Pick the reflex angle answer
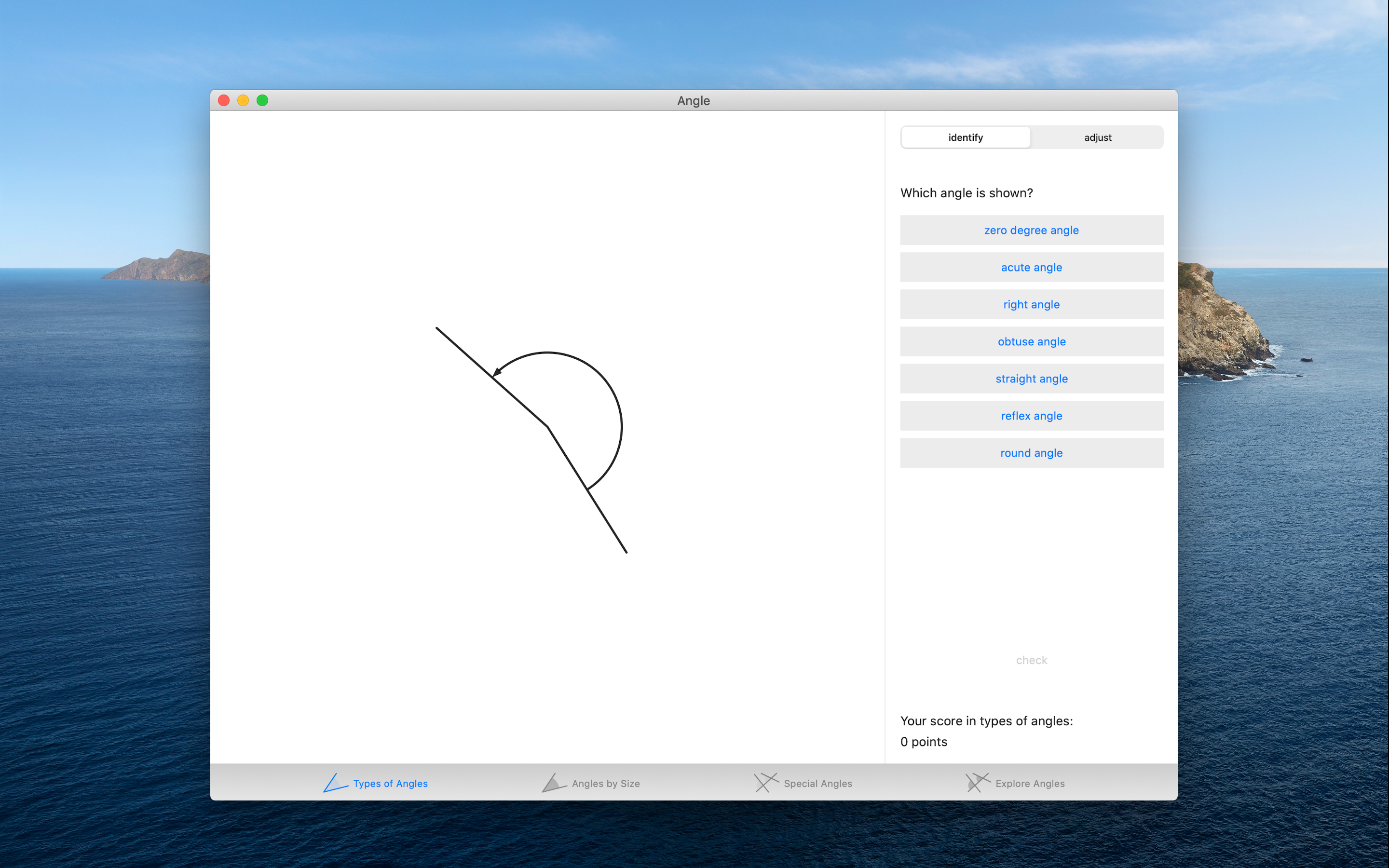 coord(1032,416)
